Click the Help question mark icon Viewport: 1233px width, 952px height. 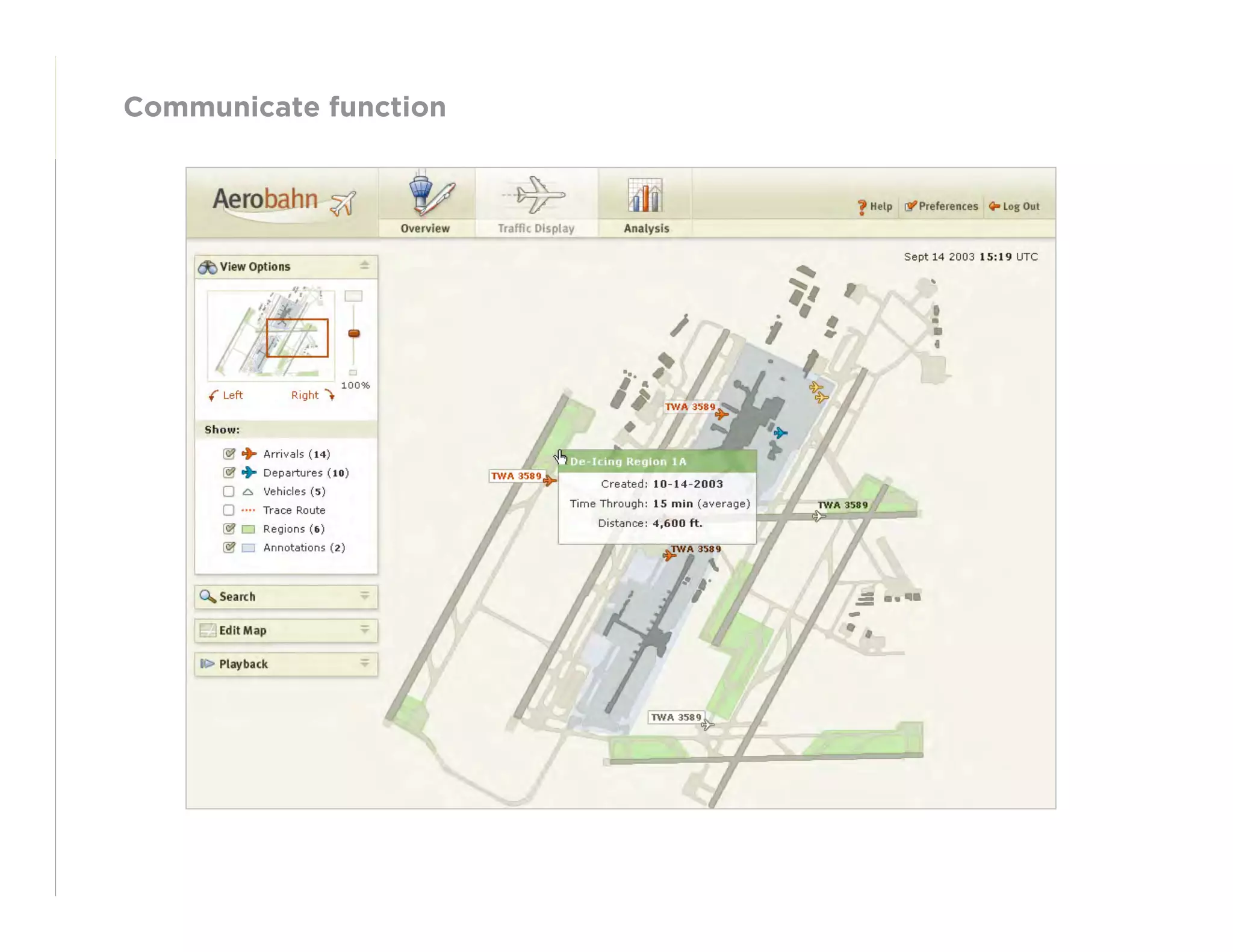click(862, 207)
